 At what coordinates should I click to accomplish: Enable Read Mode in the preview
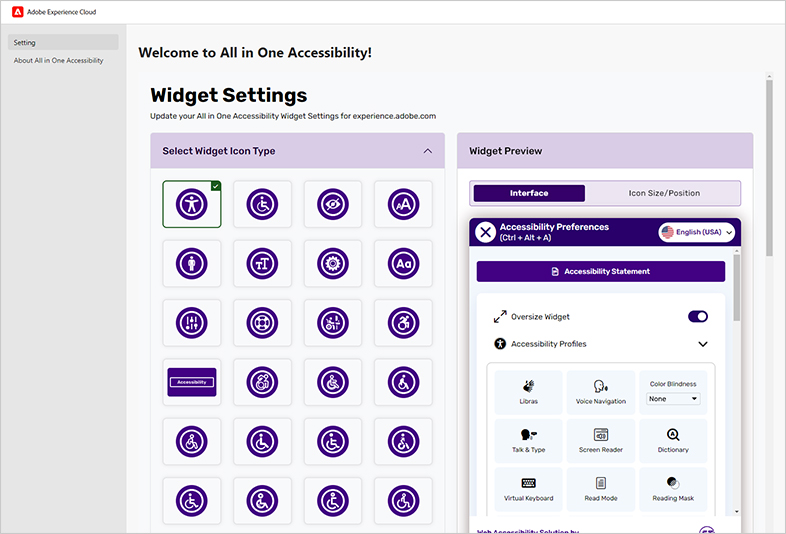[601, 489]
